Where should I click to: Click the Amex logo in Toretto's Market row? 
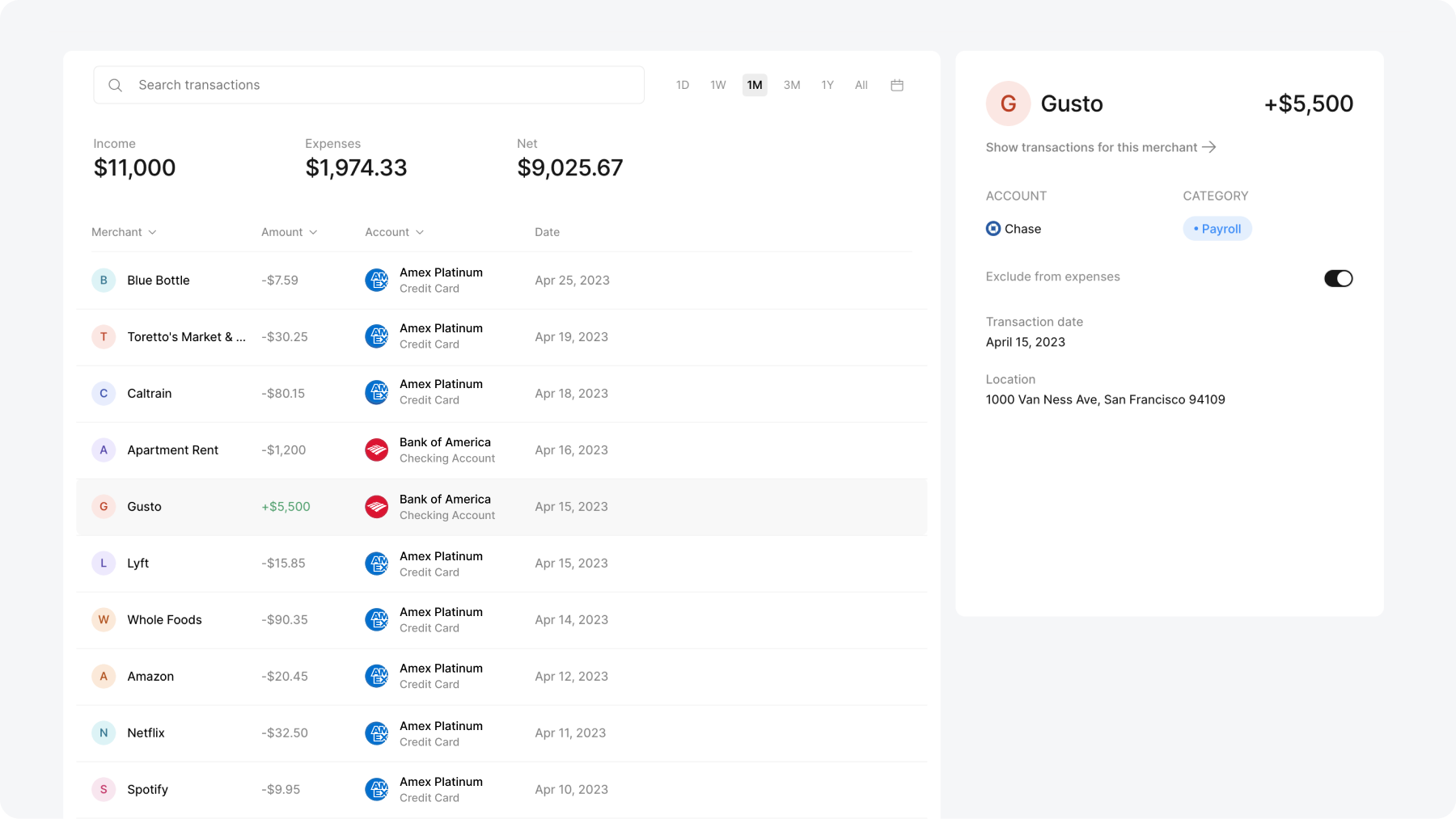[377, 336]
